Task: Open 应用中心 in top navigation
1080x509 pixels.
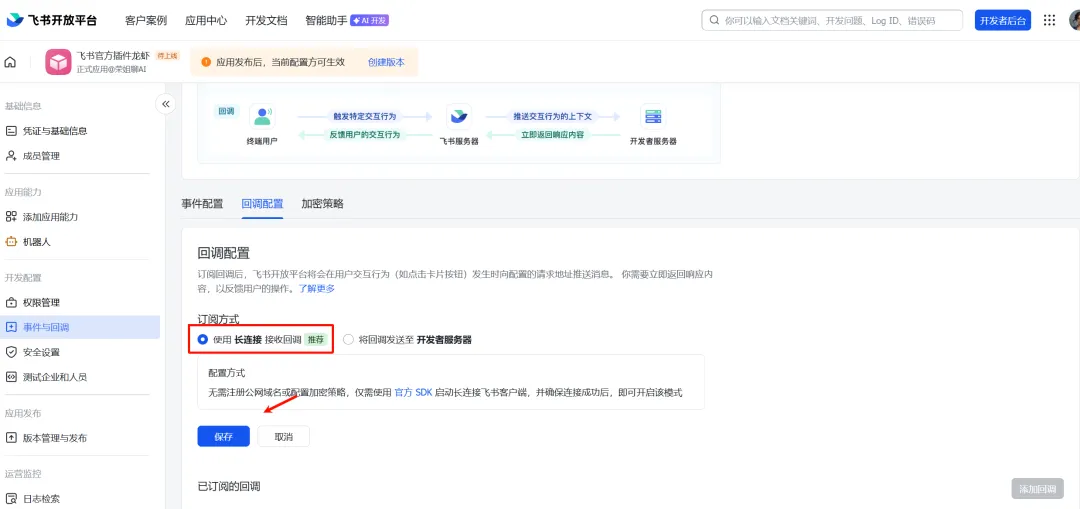Action: point(206,21)
